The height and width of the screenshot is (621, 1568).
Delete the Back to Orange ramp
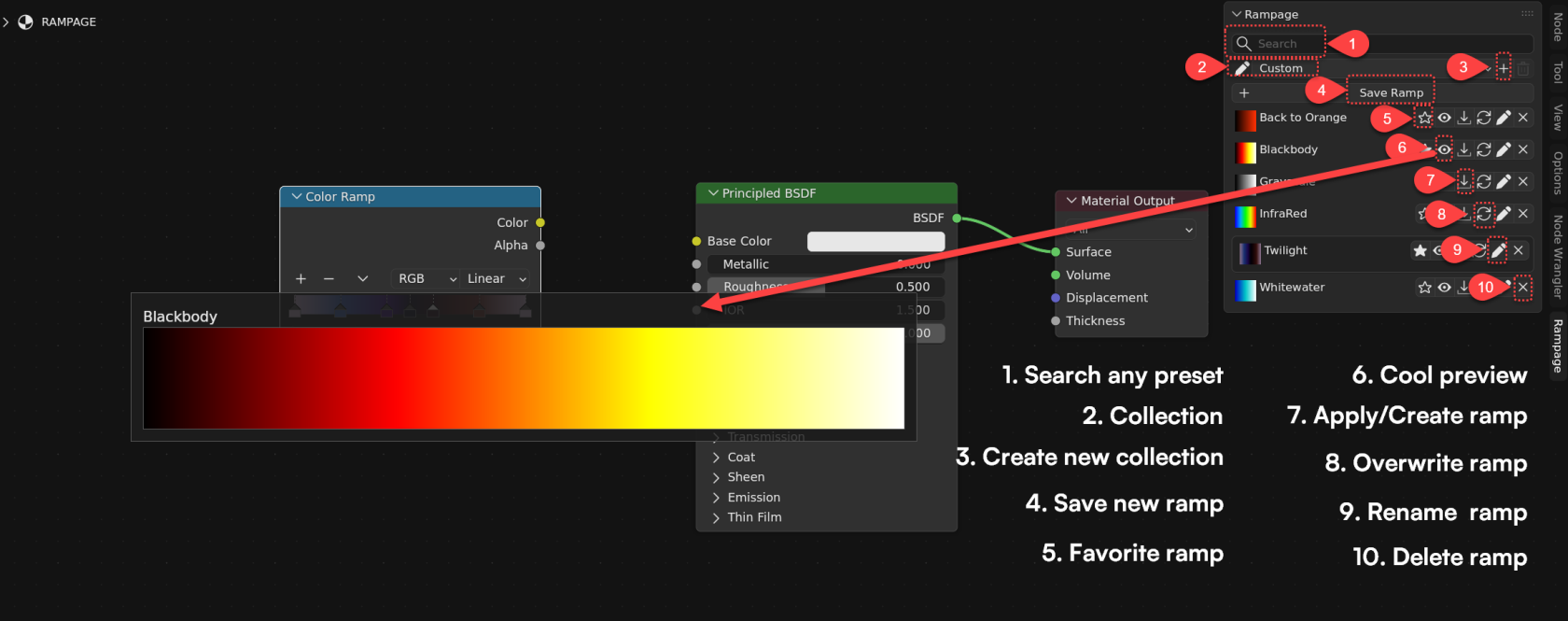pos(1522,118)
